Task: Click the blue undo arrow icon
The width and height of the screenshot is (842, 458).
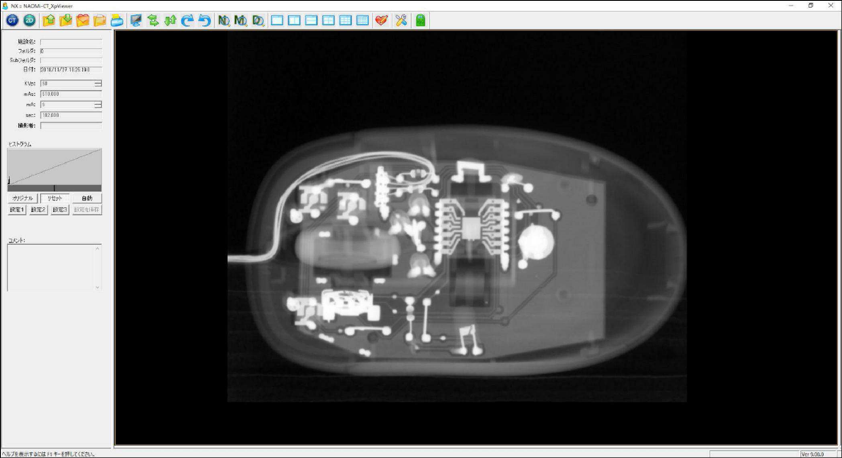Action: tap(204, 20)
